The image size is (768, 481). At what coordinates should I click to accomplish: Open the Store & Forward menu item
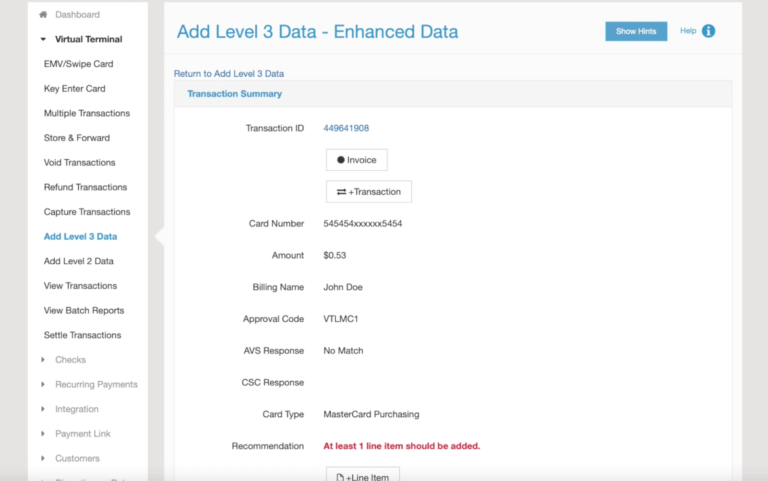pos(77,138)
